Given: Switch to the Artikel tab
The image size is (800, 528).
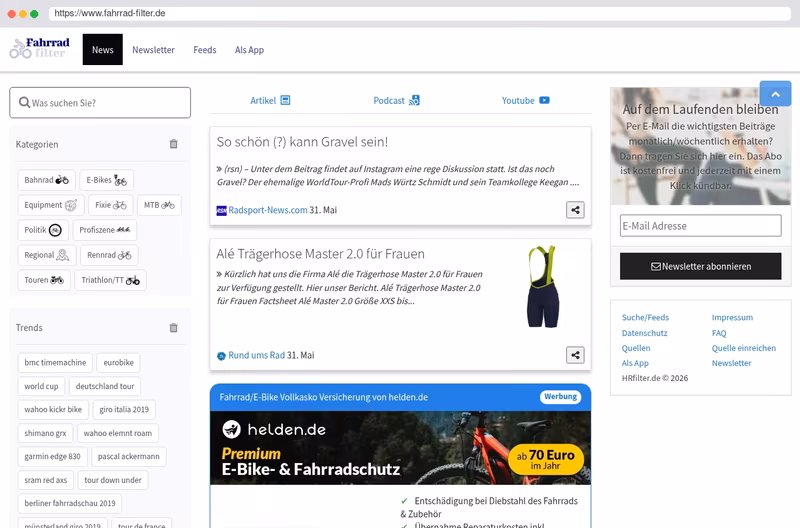Looking at the screenshot, I should (270, 100).
